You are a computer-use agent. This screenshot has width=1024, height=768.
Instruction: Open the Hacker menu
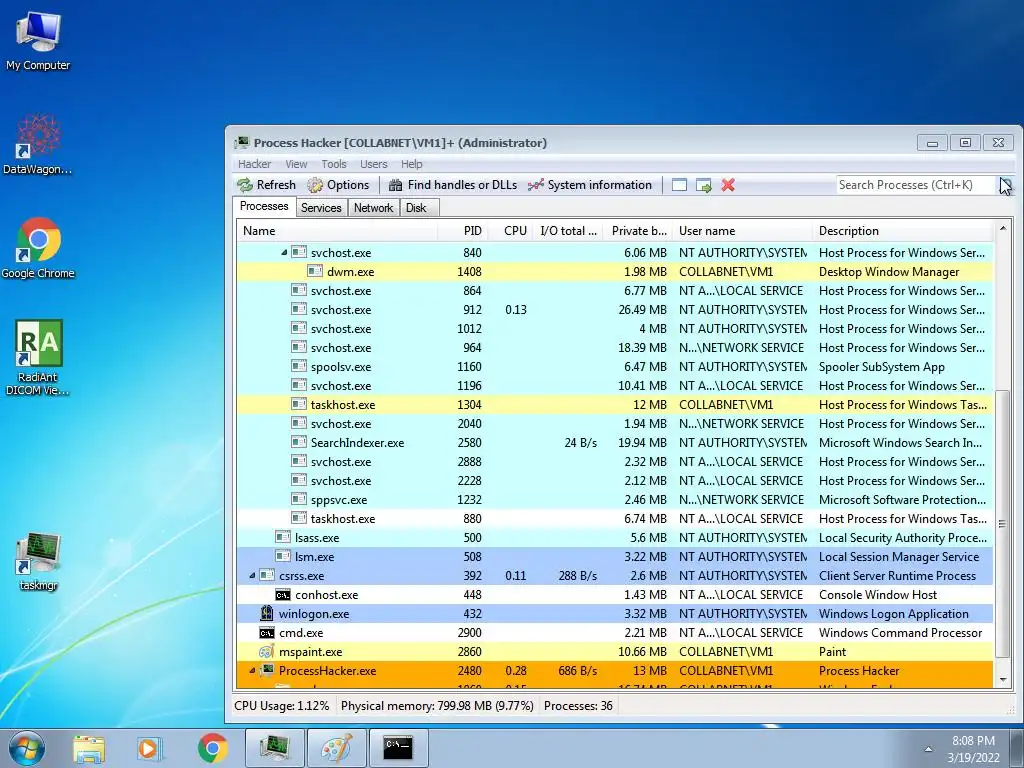click(254, 164)
